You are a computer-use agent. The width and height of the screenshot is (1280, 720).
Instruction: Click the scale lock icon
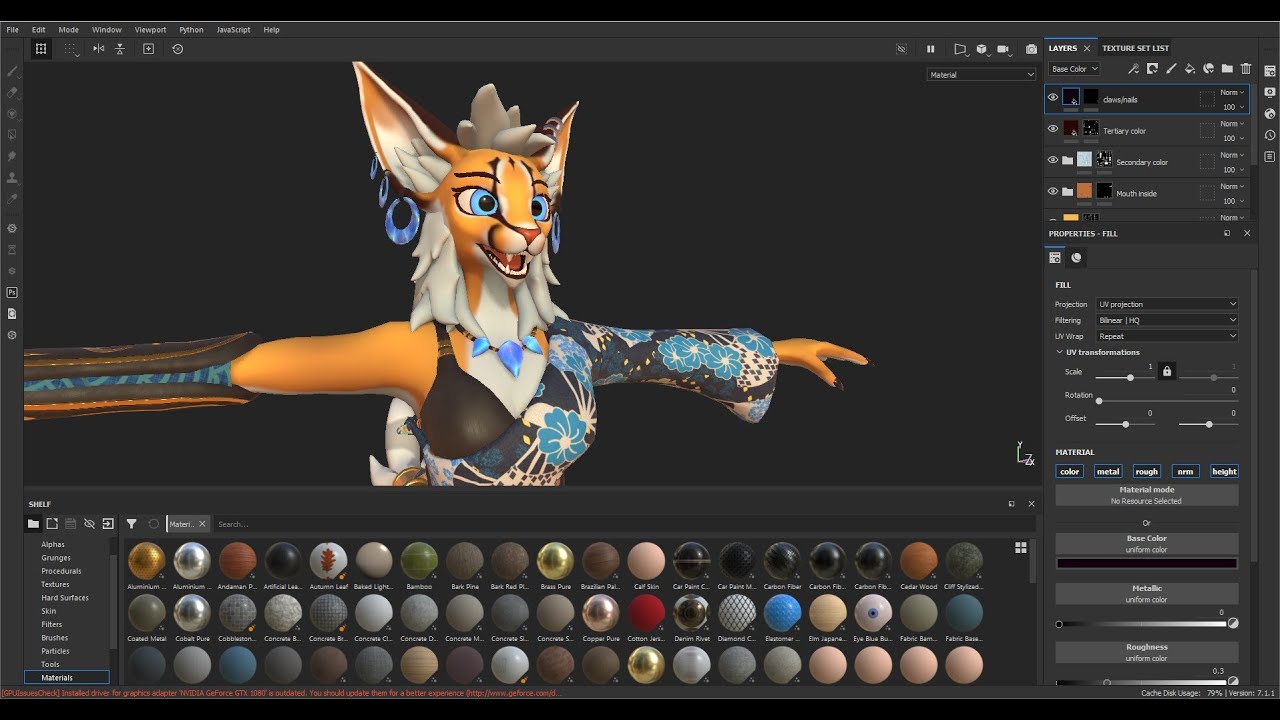(1167, 371)
